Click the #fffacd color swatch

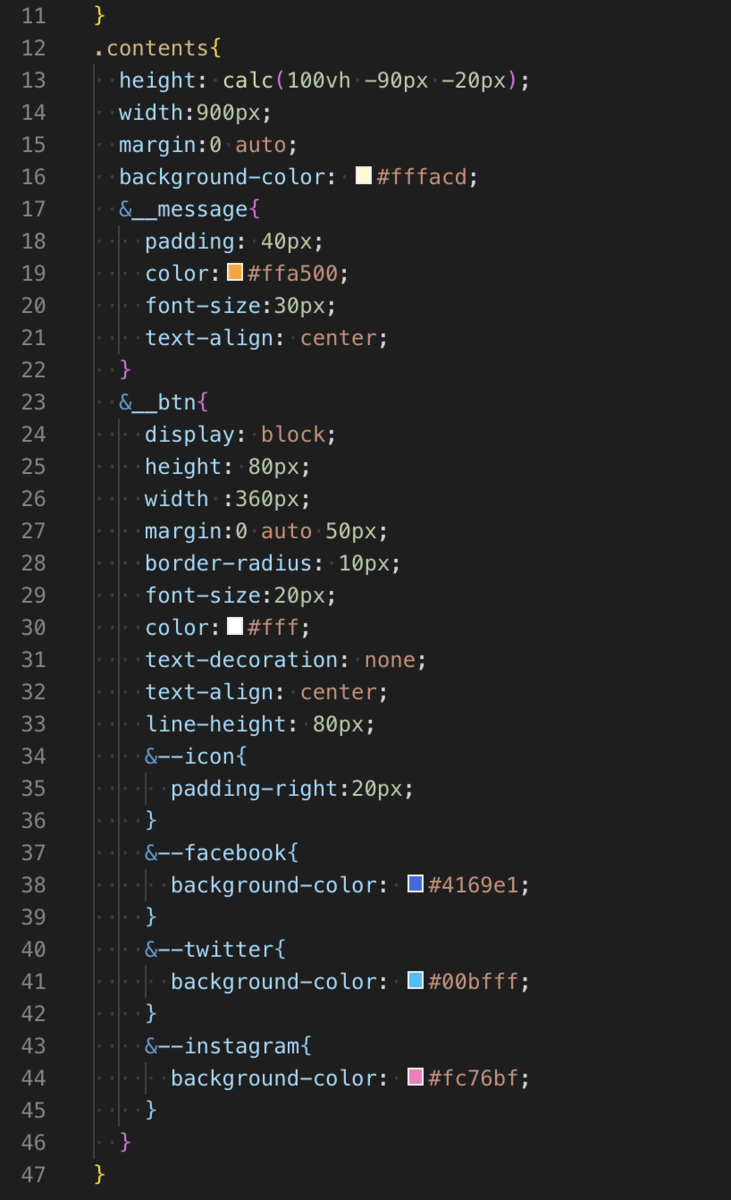(x=364, y=176)
